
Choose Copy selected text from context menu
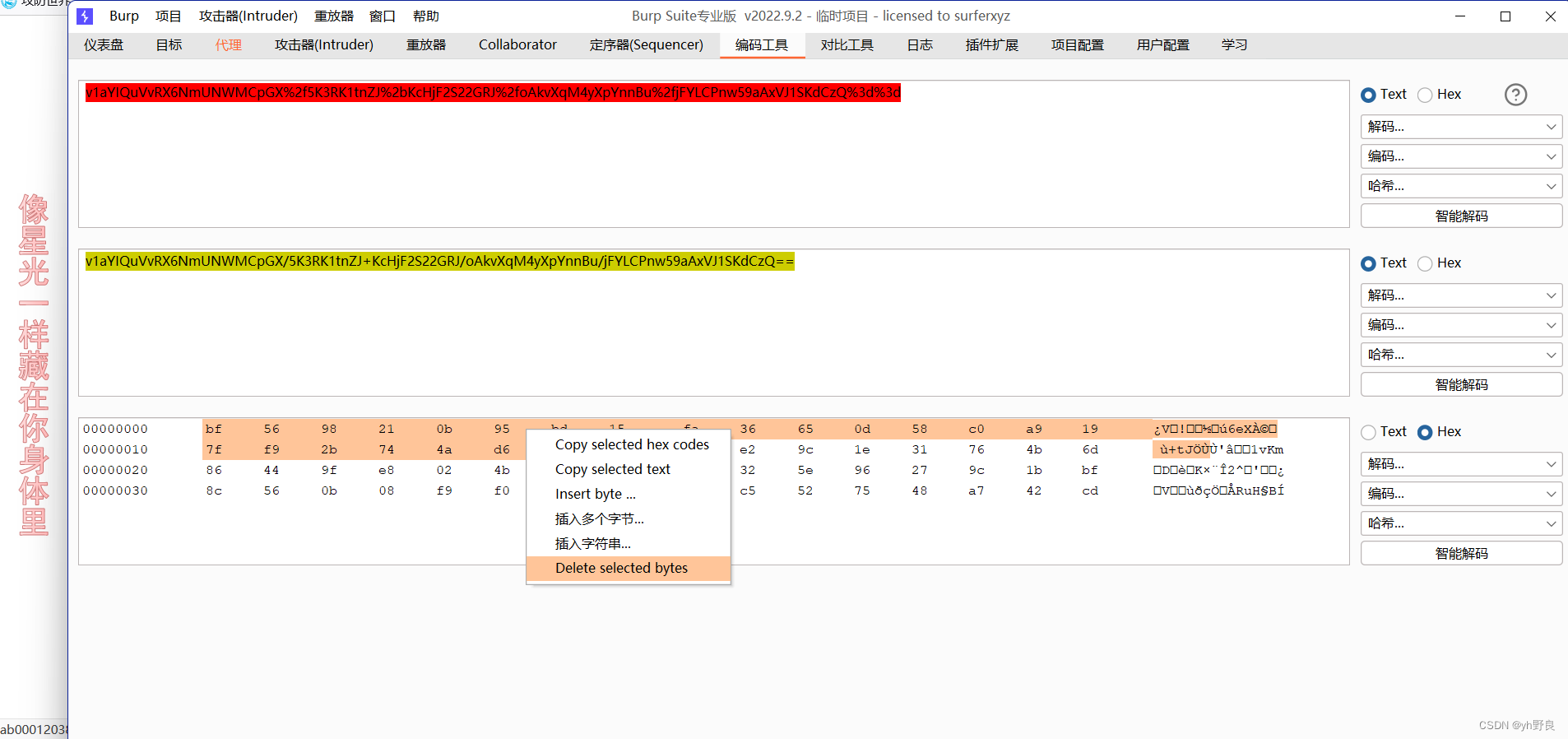[629, 469]
